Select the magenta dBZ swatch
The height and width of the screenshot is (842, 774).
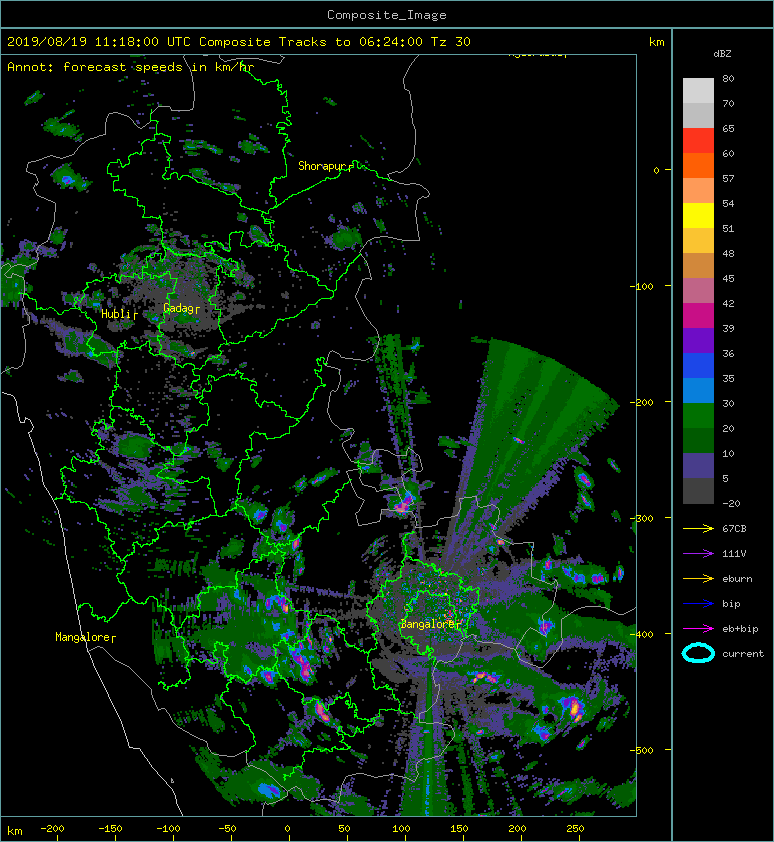click(x=698, y=316)
